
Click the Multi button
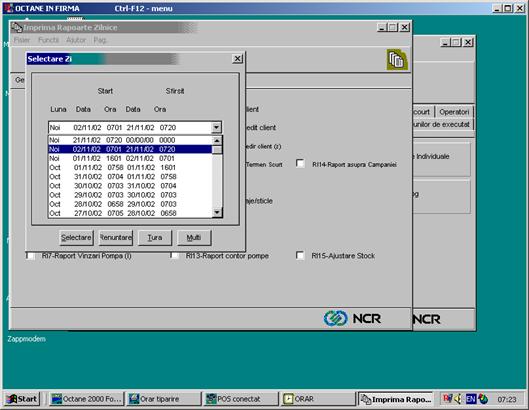[x=194, y=238]
